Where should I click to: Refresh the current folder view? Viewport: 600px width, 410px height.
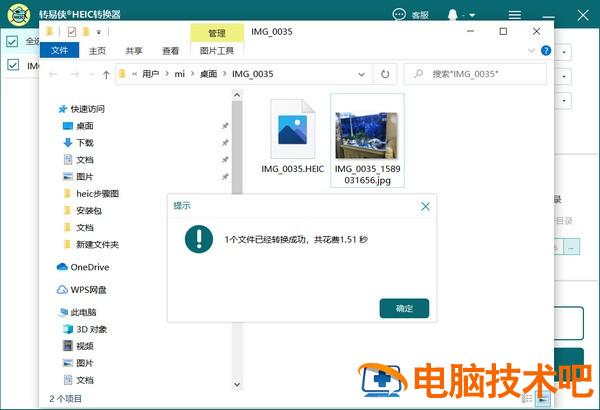385,74
